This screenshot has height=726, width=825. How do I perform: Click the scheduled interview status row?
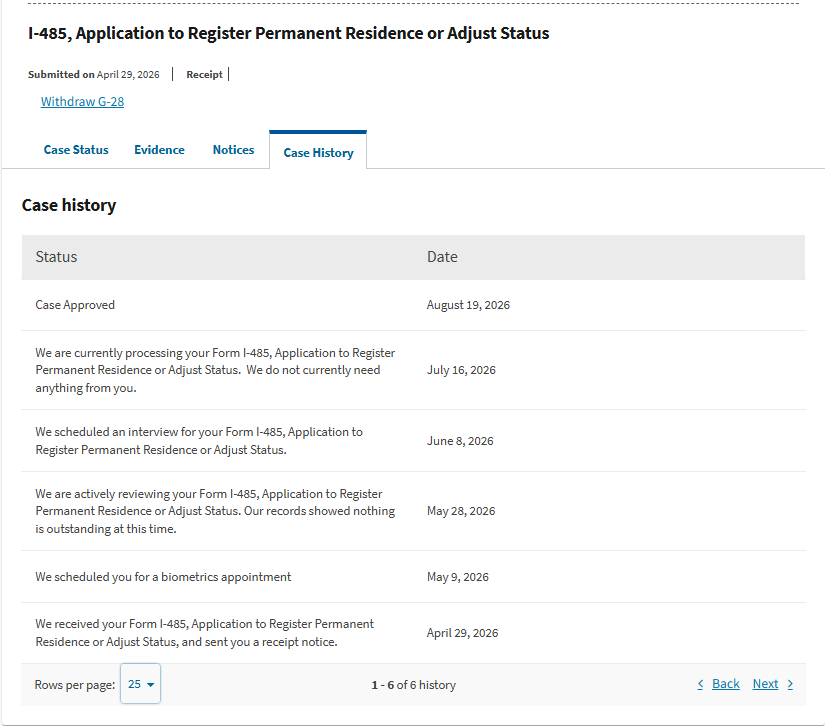click(x=413, y=441)
